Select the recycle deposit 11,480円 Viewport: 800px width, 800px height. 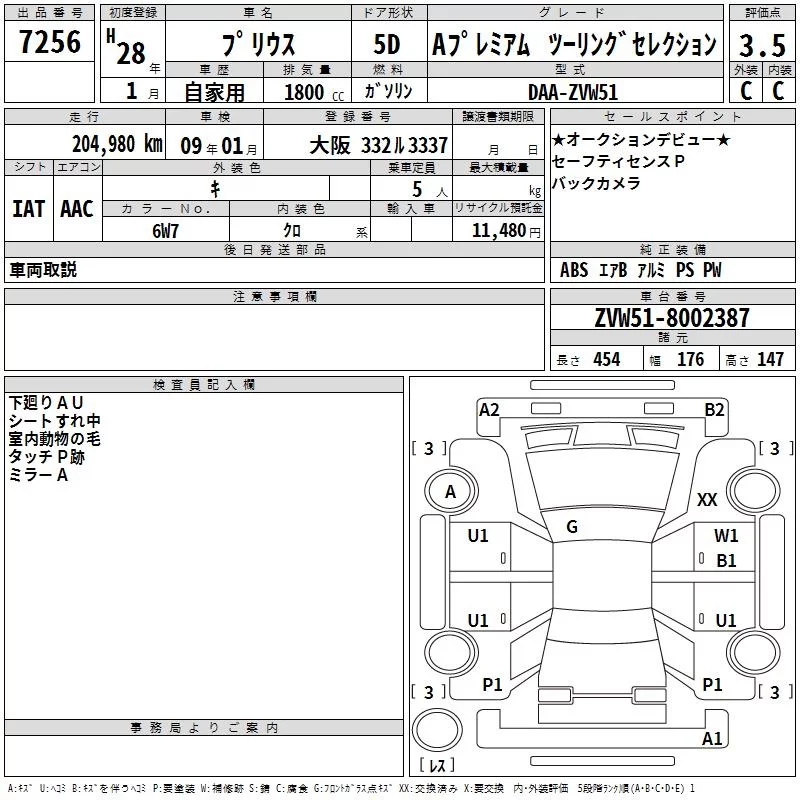click(506, 231)
